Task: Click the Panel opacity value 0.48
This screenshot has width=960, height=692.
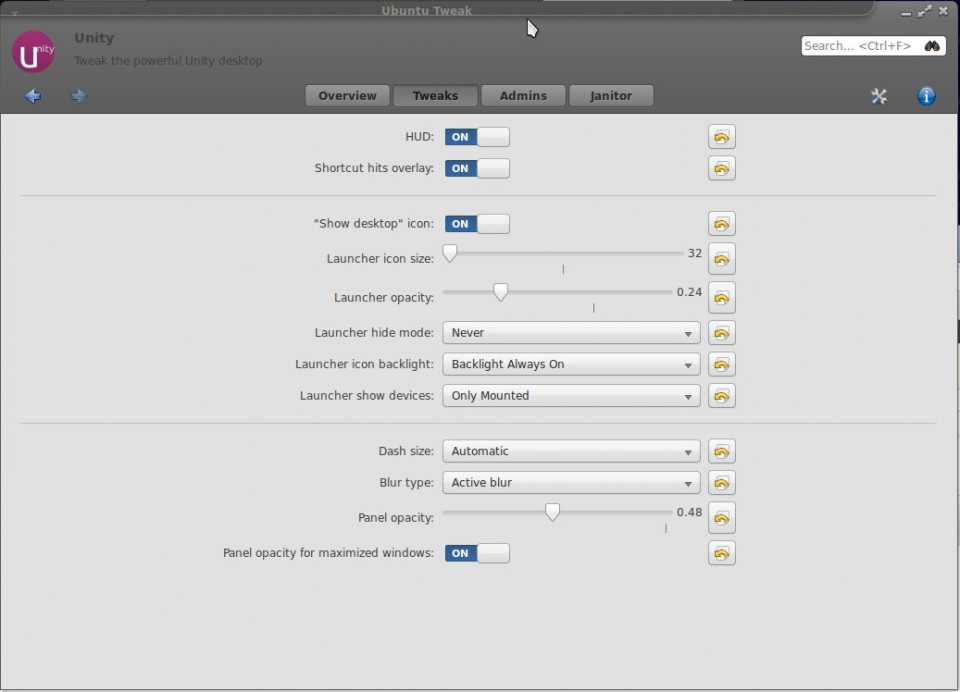Action: tap(689, 512)
